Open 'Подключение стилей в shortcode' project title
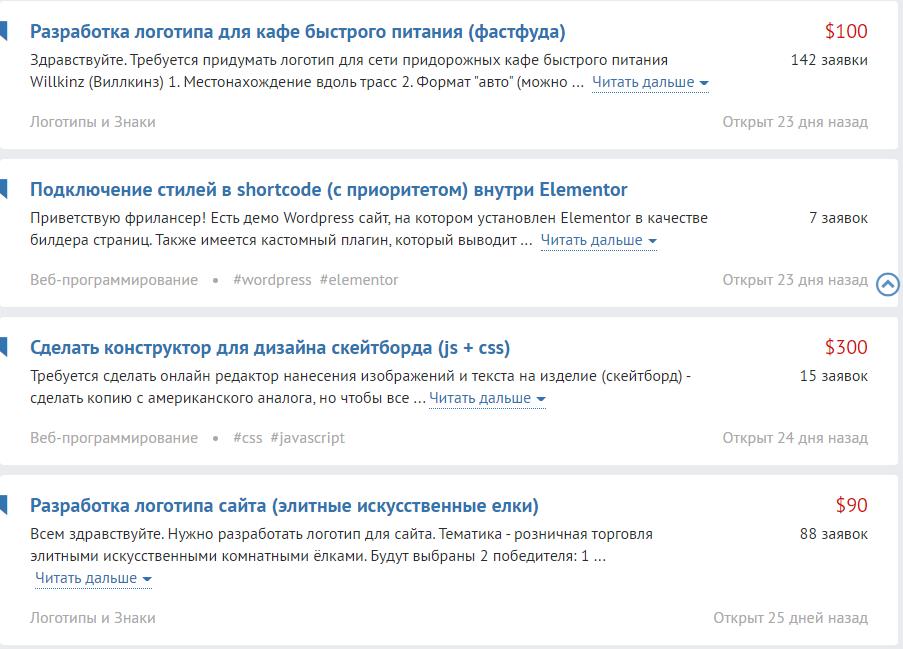This screenshot has width=903, height=649. 329,189
